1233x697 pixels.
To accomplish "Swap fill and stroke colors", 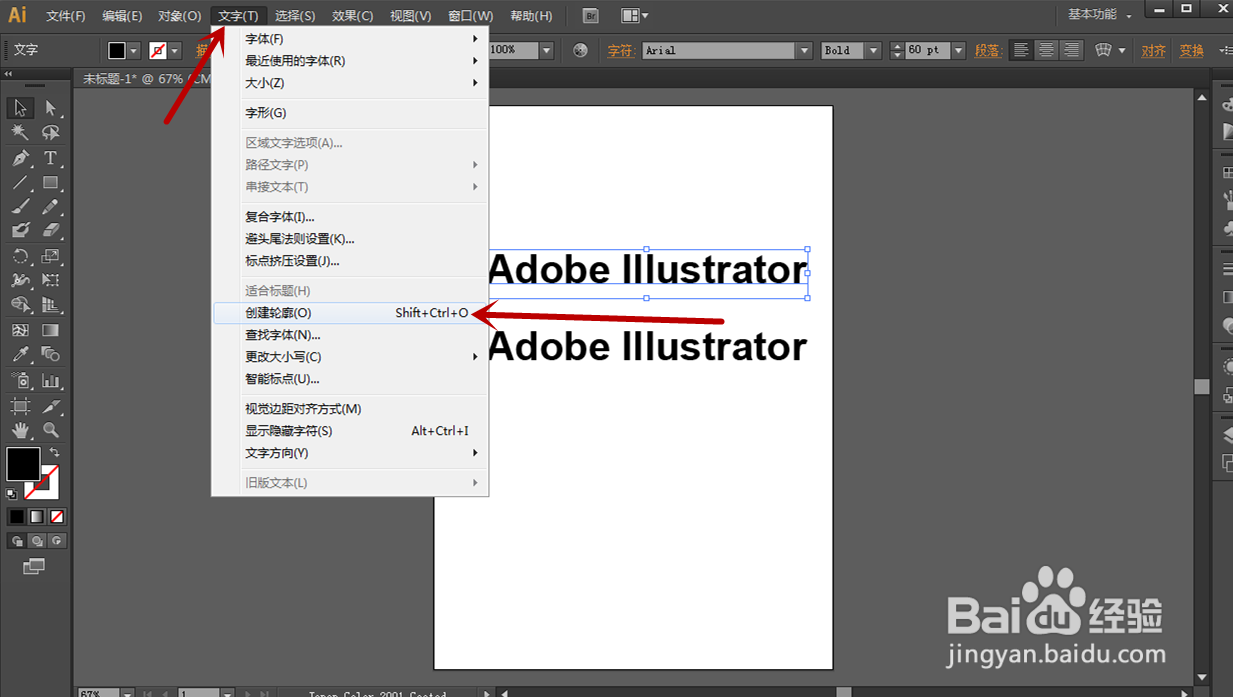I will click(55, 453).
